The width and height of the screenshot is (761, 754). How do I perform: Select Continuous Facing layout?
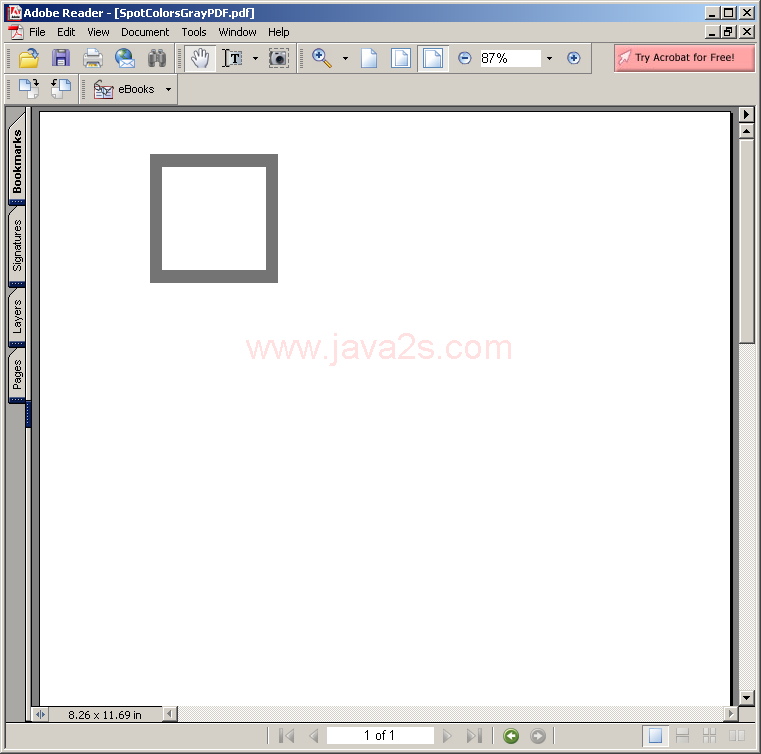710,736
